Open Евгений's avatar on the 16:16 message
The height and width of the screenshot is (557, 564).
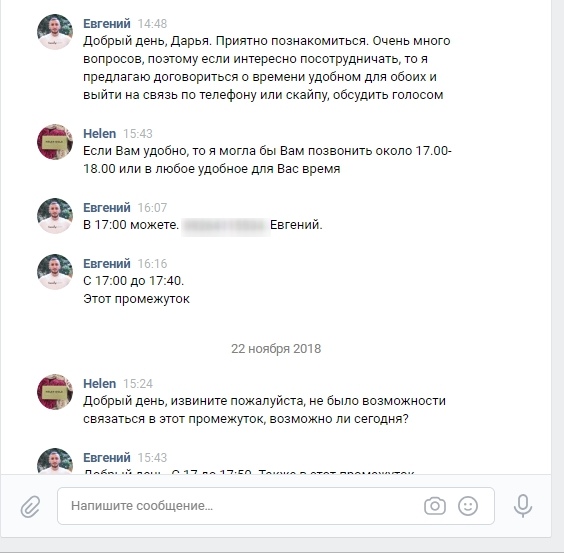(x=55, y=272)
